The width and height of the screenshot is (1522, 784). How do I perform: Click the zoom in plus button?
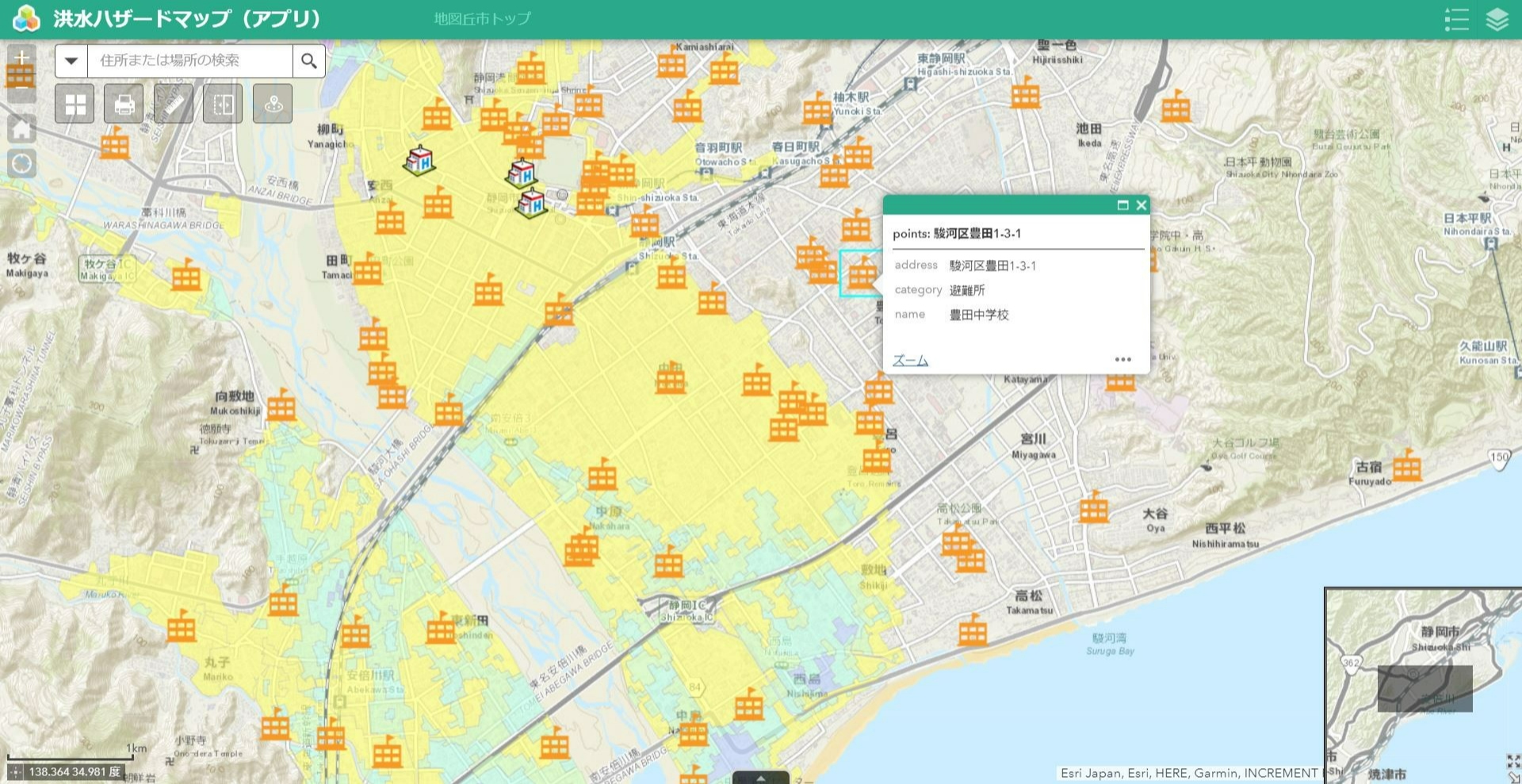click(21, 57)
